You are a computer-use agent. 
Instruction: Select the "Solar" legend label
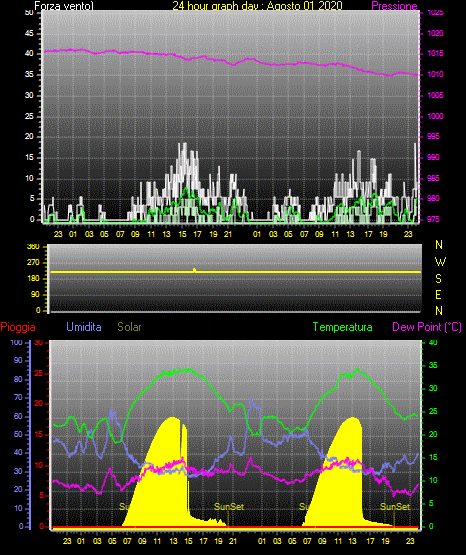130,327
